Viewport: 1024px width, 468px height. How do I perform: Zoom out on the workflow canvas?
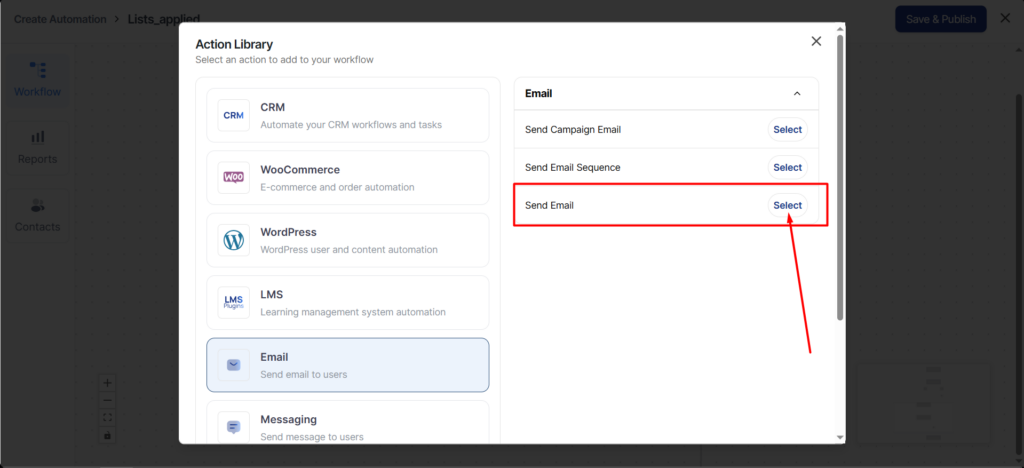(108, 400)
